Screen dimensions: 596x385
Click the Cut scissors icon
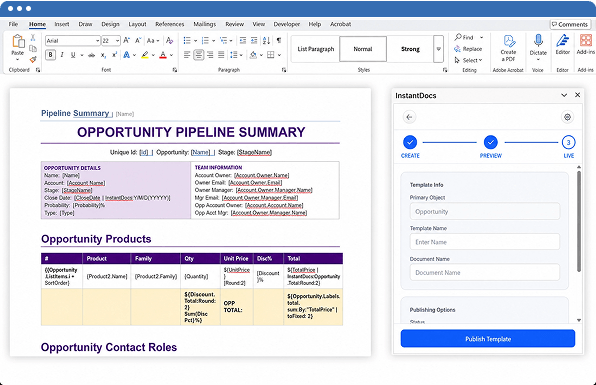[x=33, y=37]
